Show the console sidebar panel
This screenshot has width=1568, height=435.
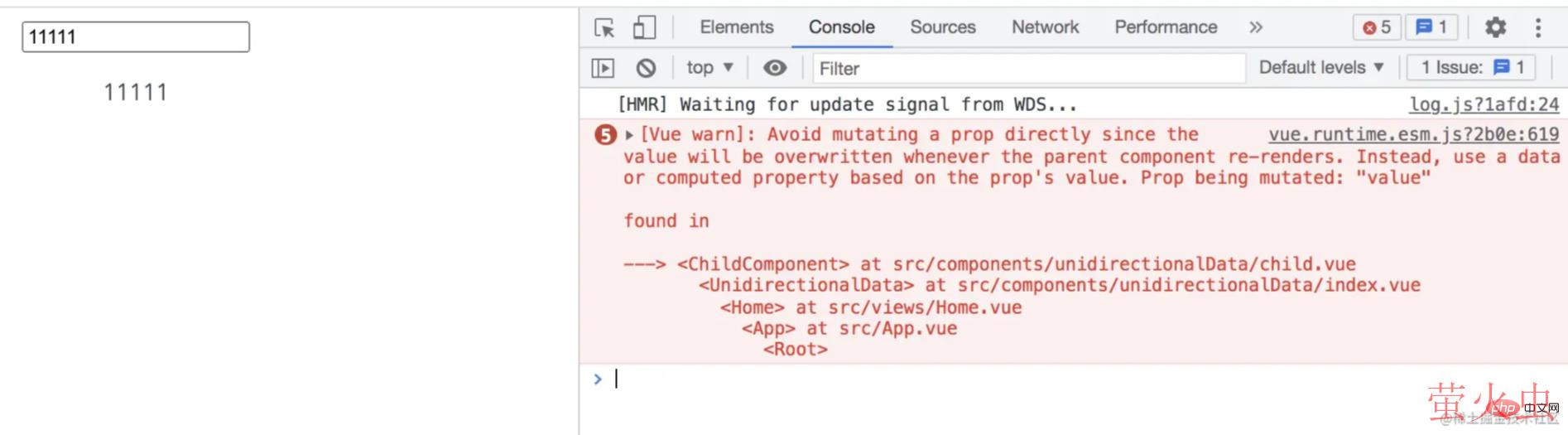(603, 68)
